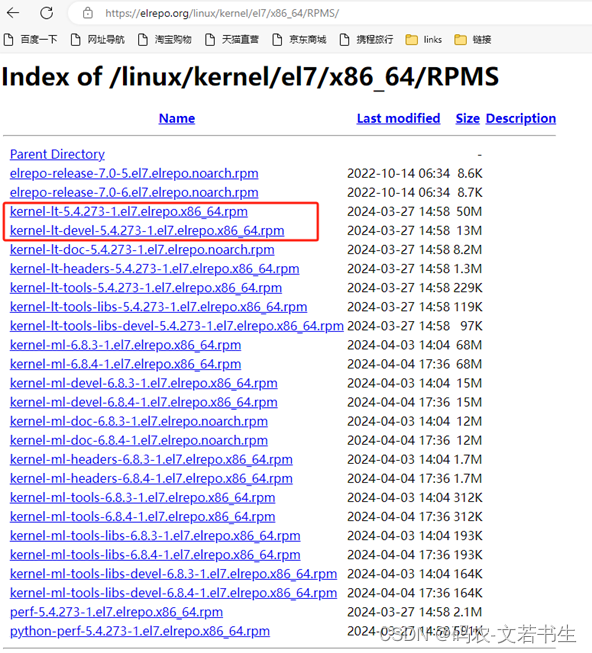592x653 pixels.
Task: Open the 京东商城 bookmark
Action: pyautogui.click(x=299, y=40)
